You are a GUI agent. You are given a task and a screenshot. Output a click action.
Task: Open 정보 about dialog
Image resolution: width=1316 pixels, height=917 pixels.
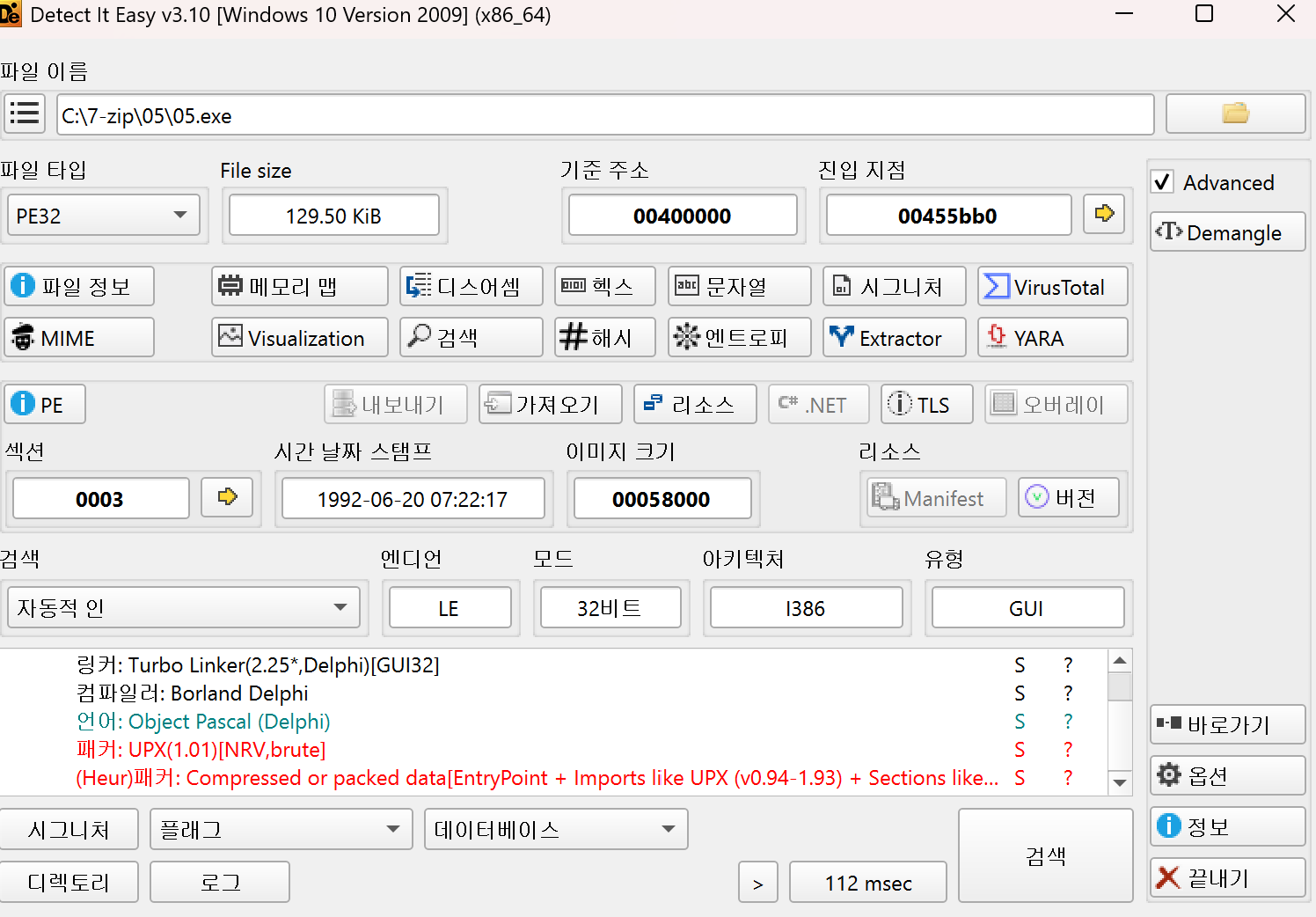(1227, 826)
